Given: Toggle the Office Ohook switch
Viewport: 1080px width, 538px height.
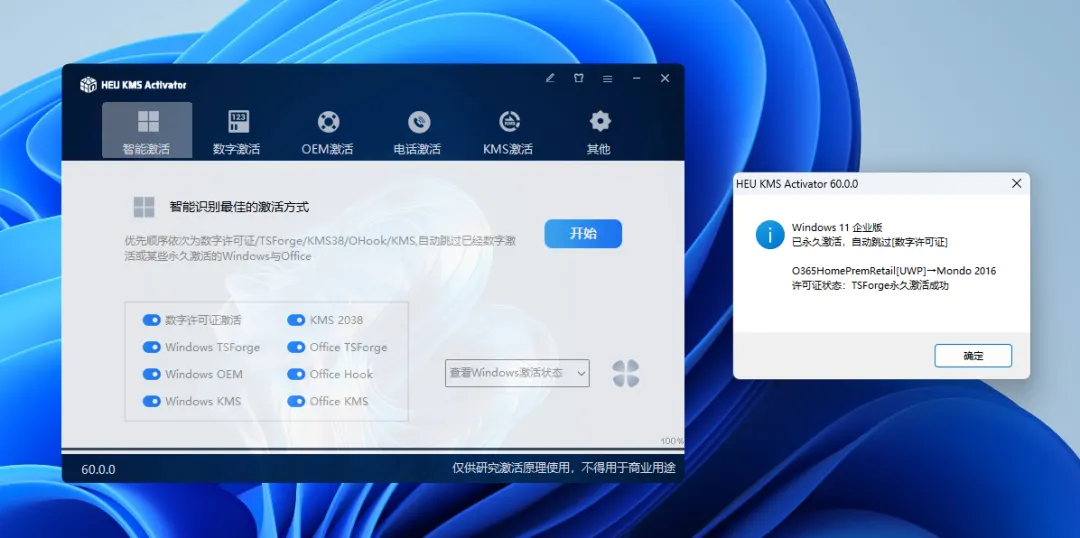Looking at the screenshot, I should click(x=296, y=374).
